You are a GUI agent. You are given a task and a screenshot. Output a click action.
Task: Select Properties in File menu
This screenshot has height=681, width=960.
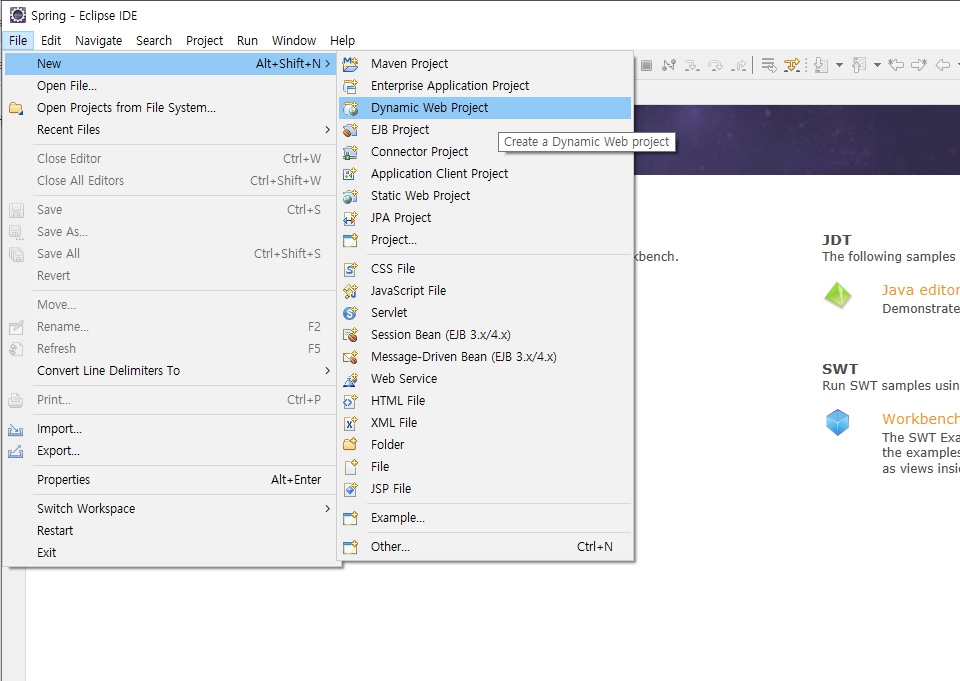tap(171, 480)
